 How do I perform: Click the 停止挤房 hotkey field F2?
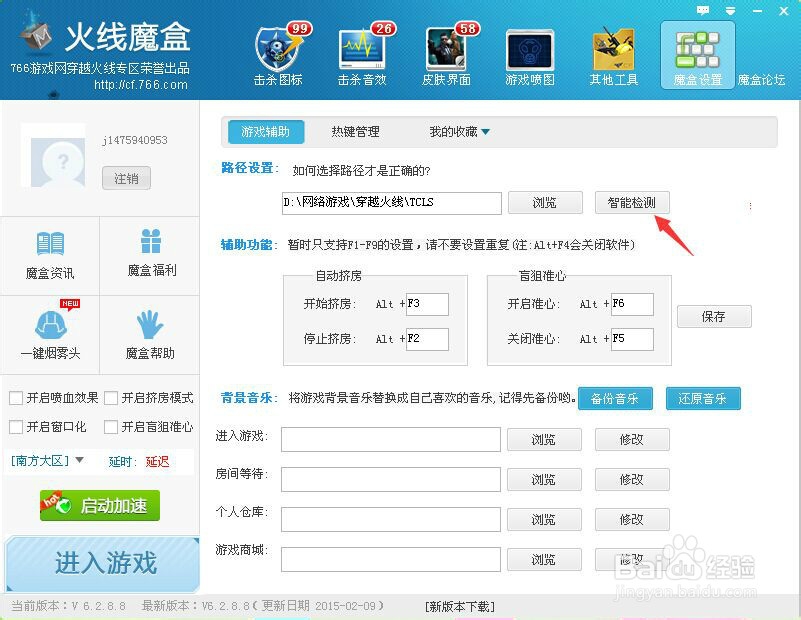click(427, 339)
